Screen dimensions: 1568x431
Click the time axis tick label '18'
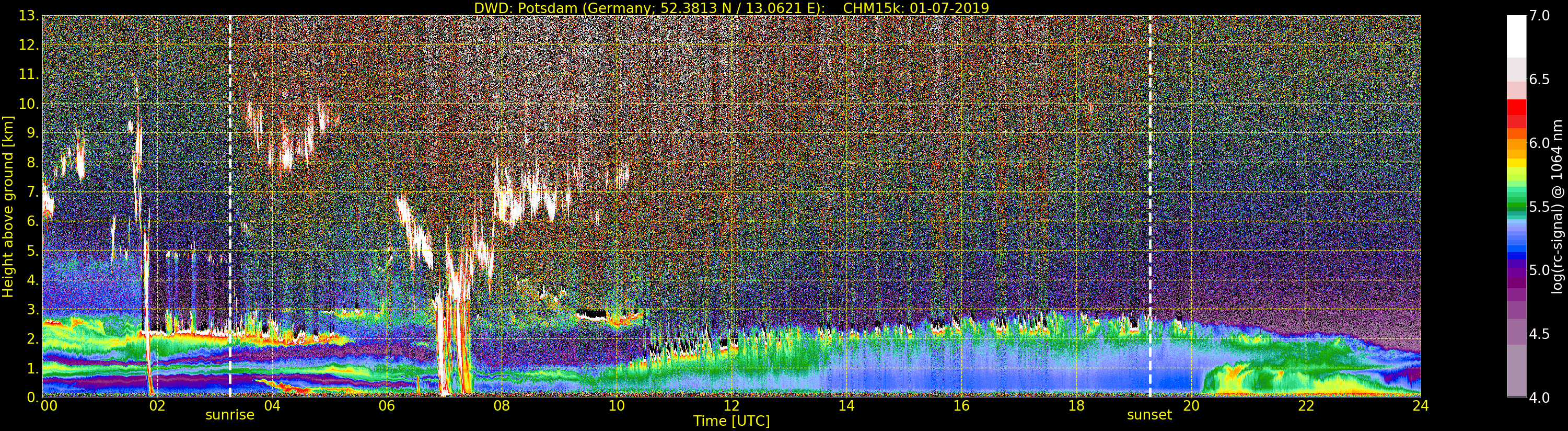[1076, 406]
